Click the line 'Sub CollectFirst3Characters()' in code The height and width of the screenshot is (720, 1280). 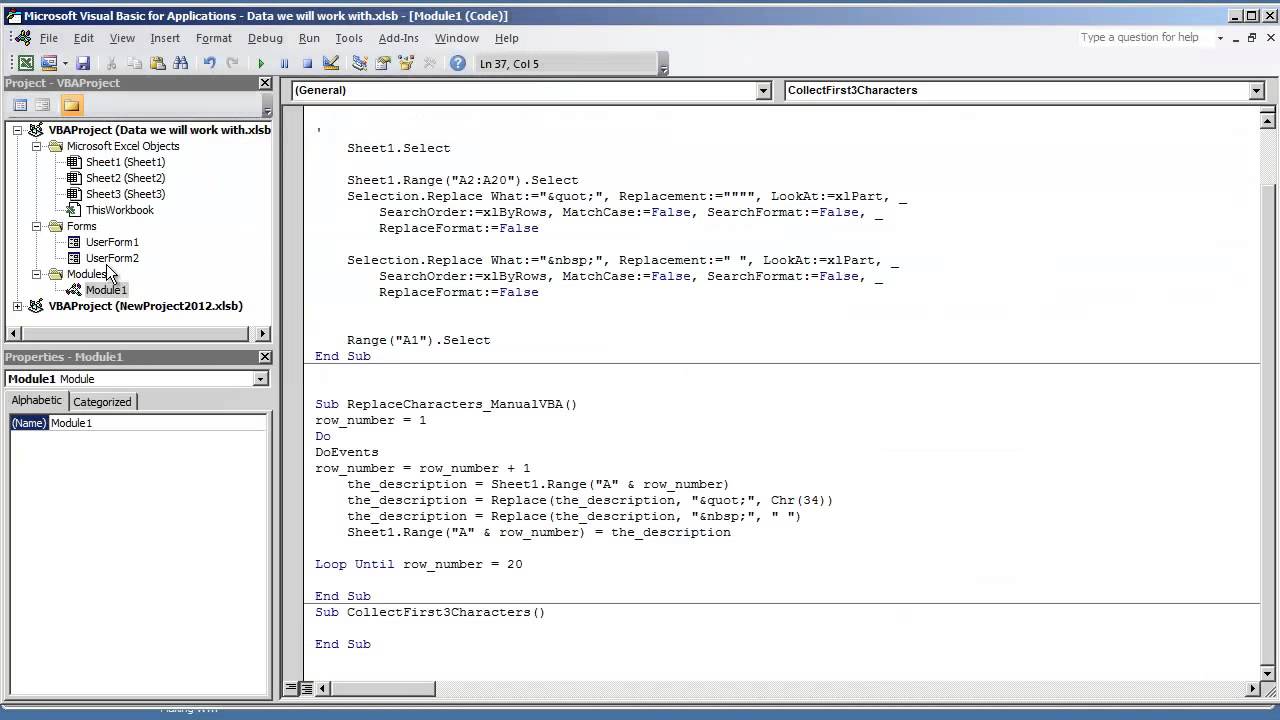point(430,612)
